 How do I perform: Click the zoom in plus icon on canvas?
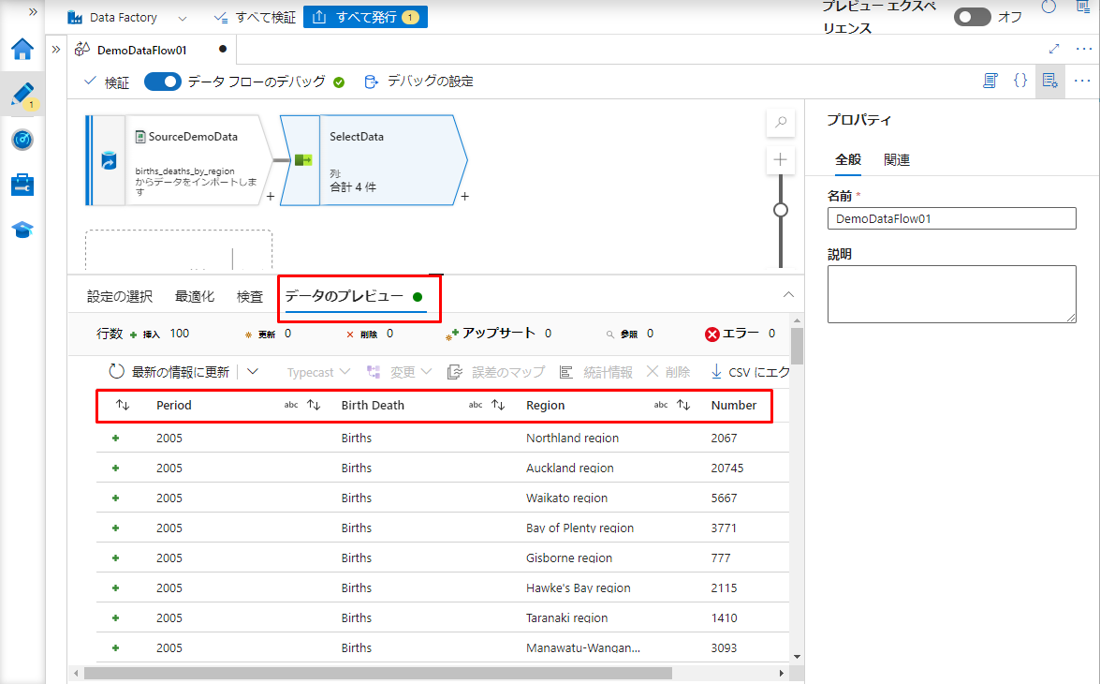point(781,160)
